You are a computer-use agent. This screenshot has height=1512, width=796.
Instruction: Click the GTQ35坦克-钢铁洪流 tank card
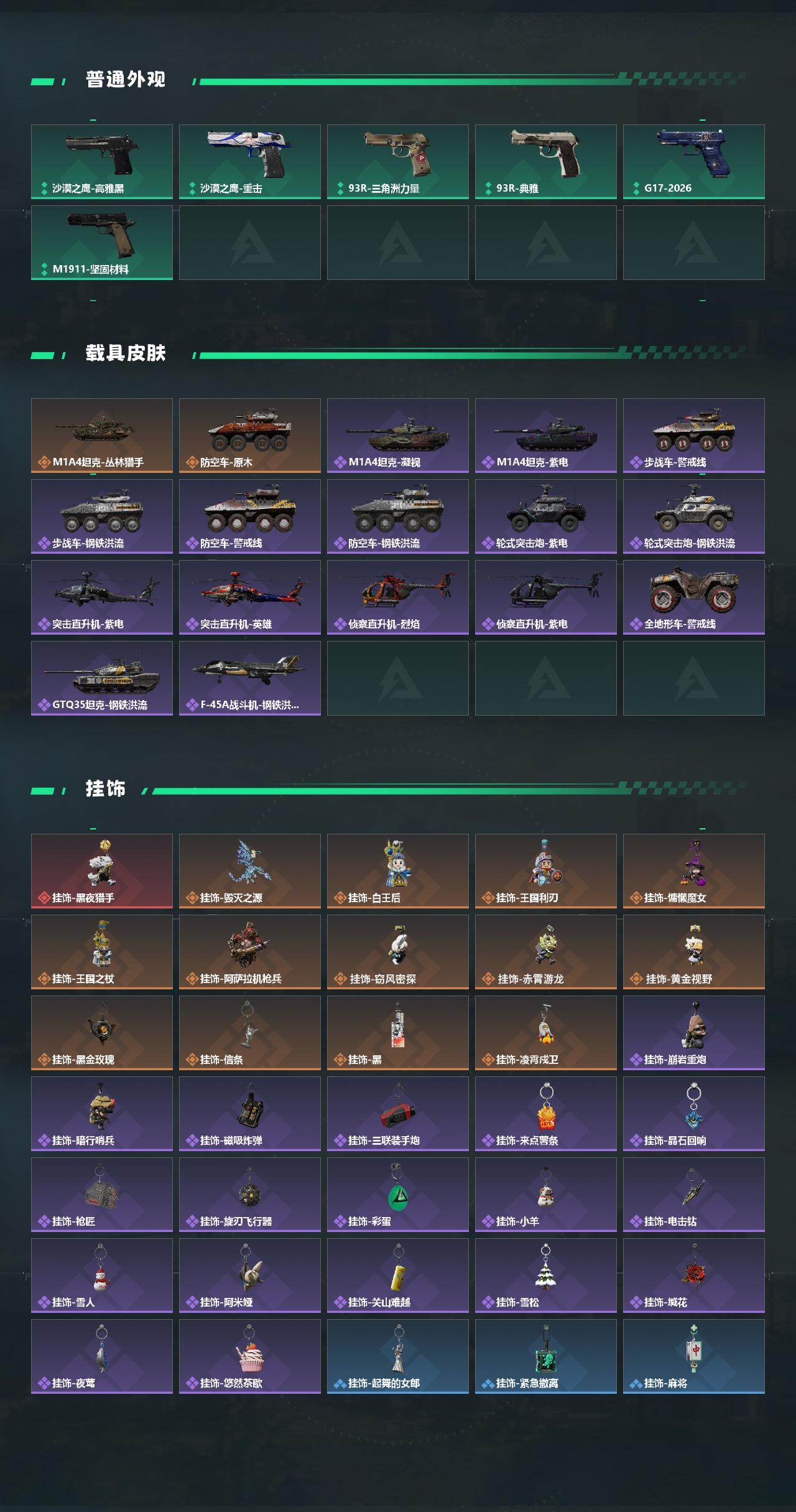pyautogui.click(x=102, y=678)
